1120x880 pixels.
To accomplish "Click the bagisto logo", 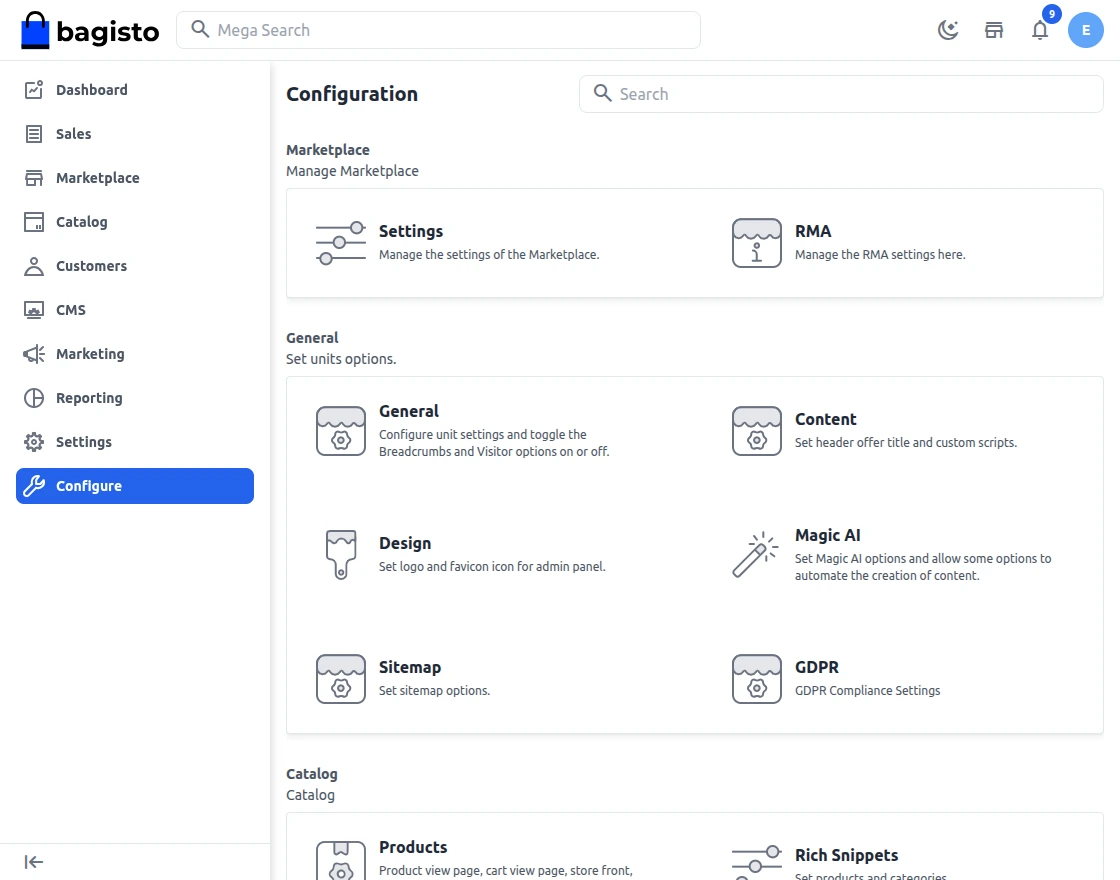I will pyautogui.click(x=90, y=31).
